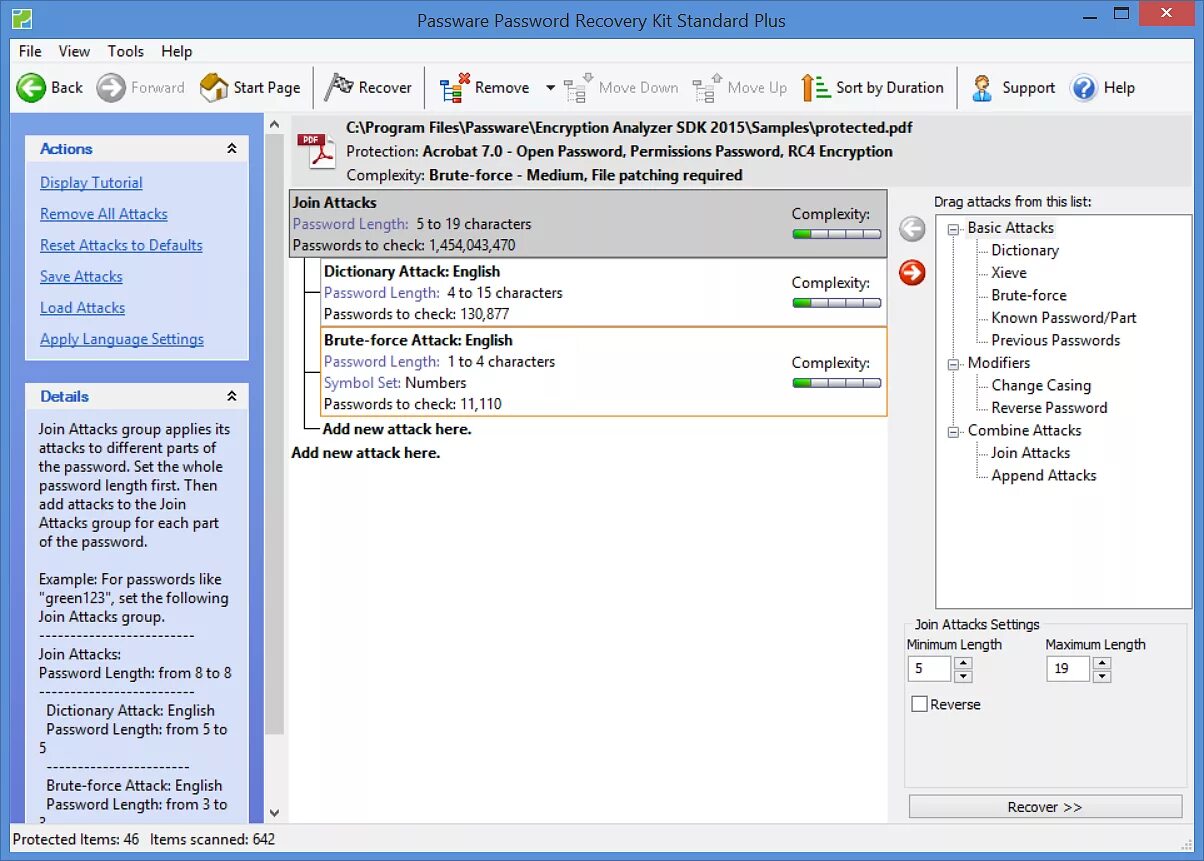Click the Move Up toolbar icon
The width and height of the screenshot is (1204, 861).
tap(707, 88)
